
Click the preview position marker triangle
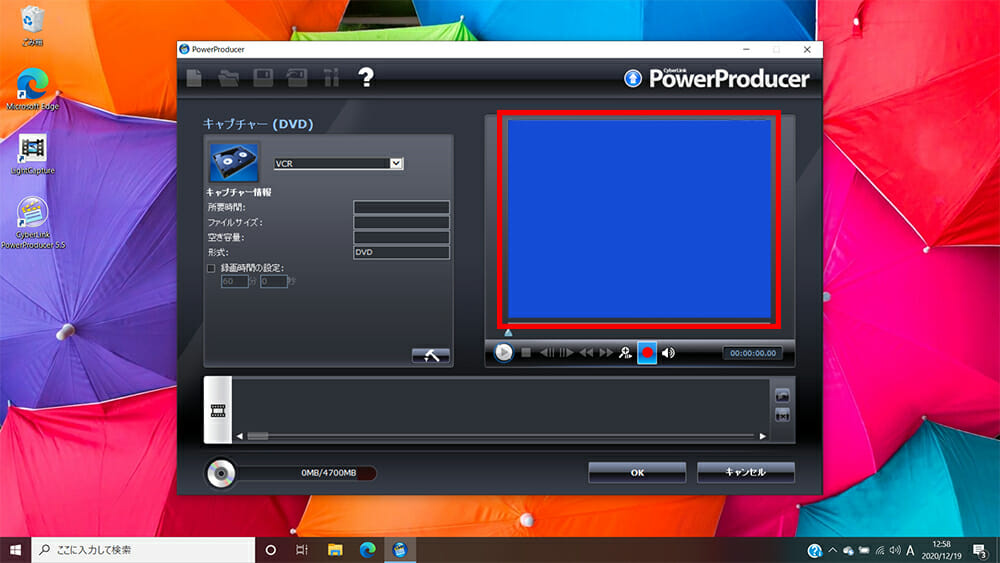pyautogui.click(x=508, y=333)
